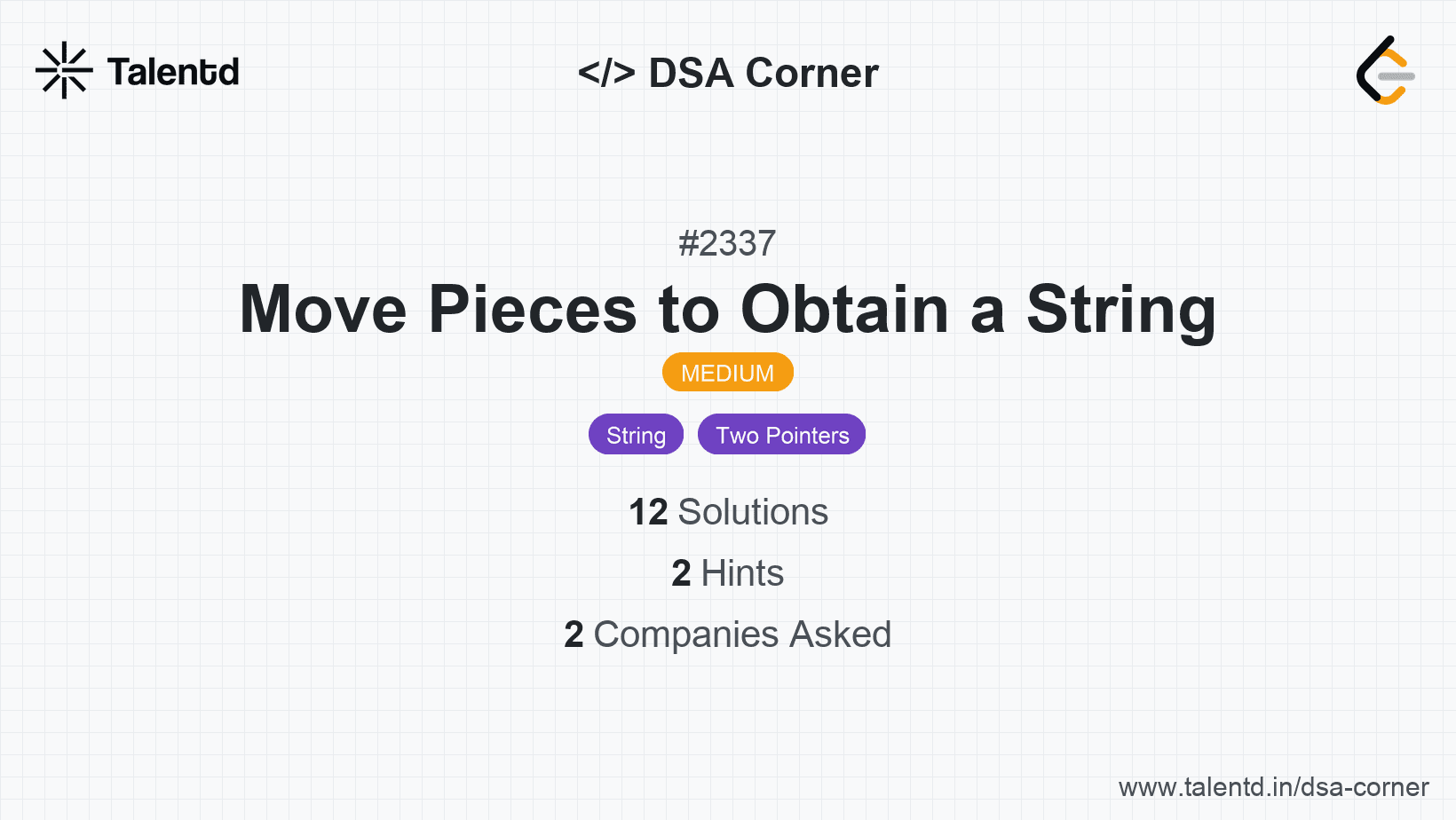This screenshot has height=820, width=1456.
Task: Click the LeetCode logo icon
Action: 1385,71
